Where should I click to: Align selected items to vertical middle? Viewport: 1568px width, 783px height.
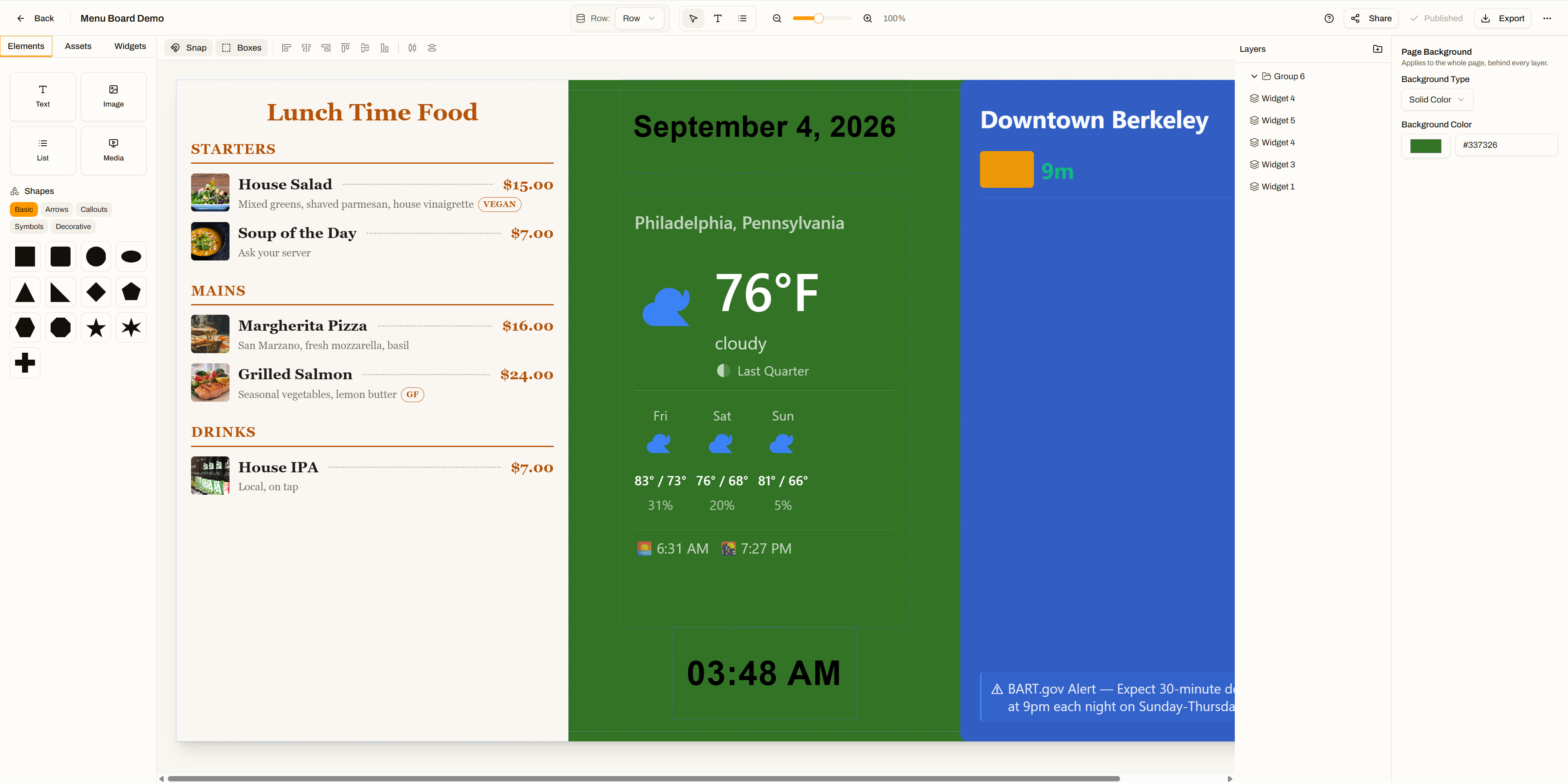coord(365,48)
